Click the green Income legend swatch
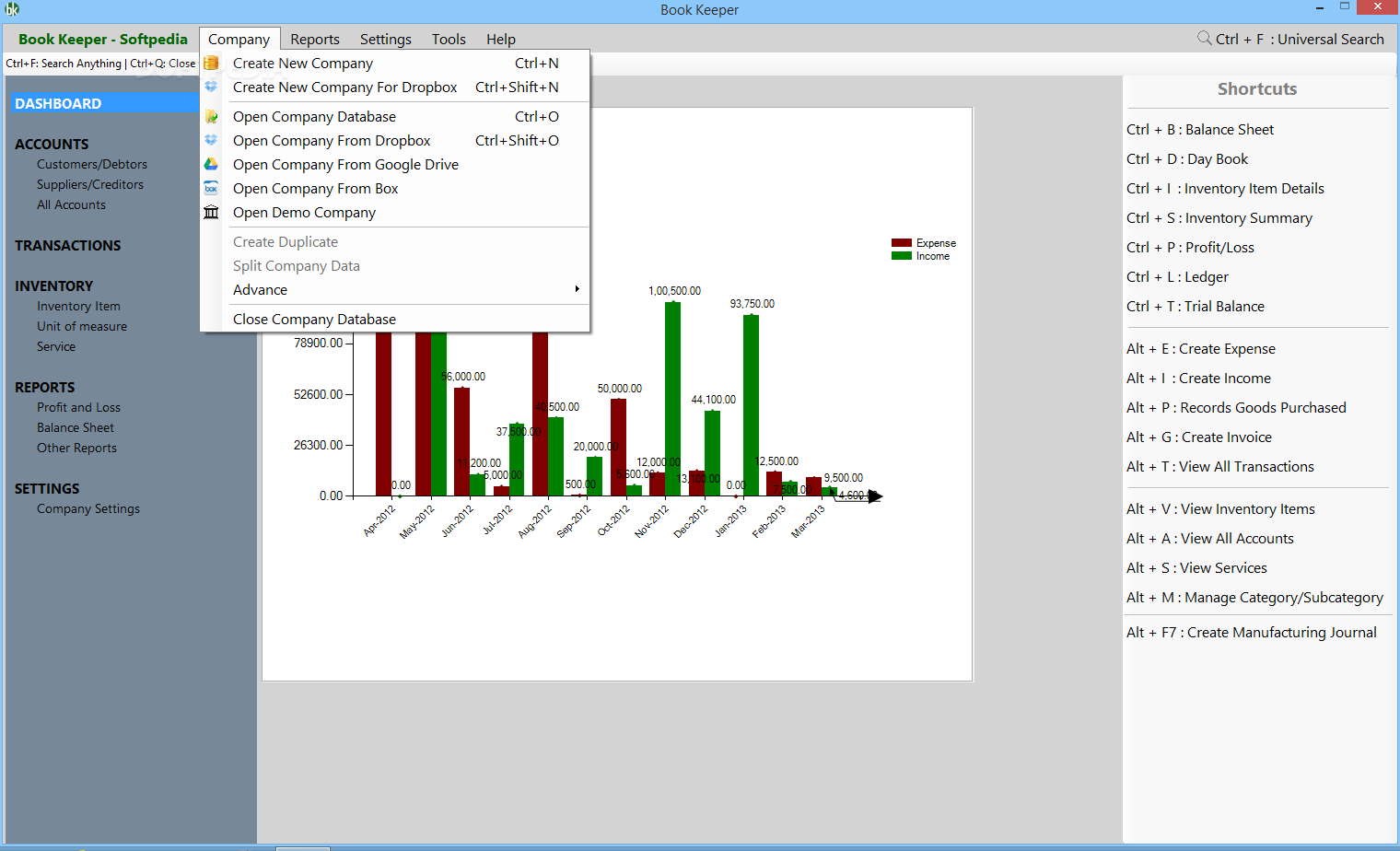Screen dimensions: 1400x851 [902, 256]
